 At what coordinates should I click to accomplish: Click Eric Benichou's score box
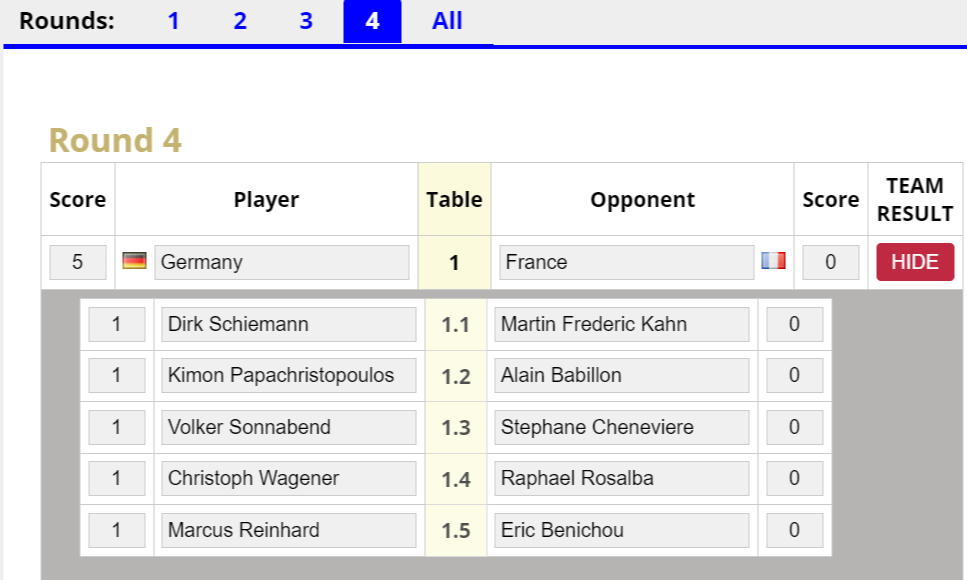[794, 531]
